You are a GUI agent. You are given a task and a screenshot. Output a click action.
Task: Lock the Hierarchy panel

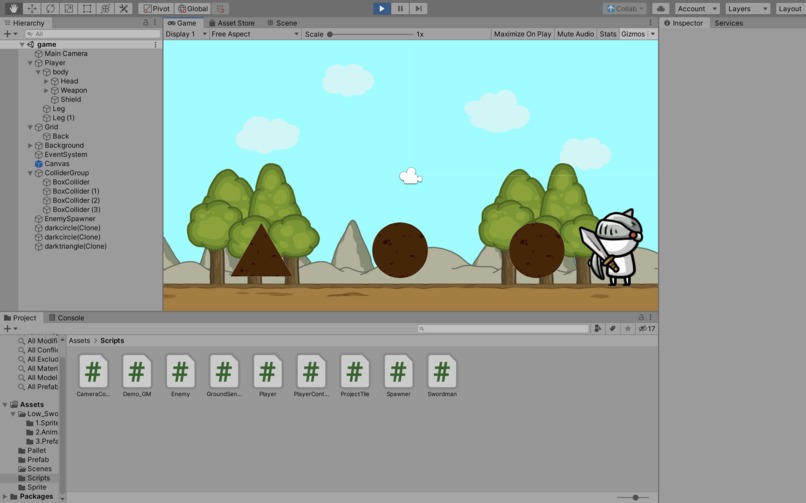pyautogui.click(x=145, y=23)
